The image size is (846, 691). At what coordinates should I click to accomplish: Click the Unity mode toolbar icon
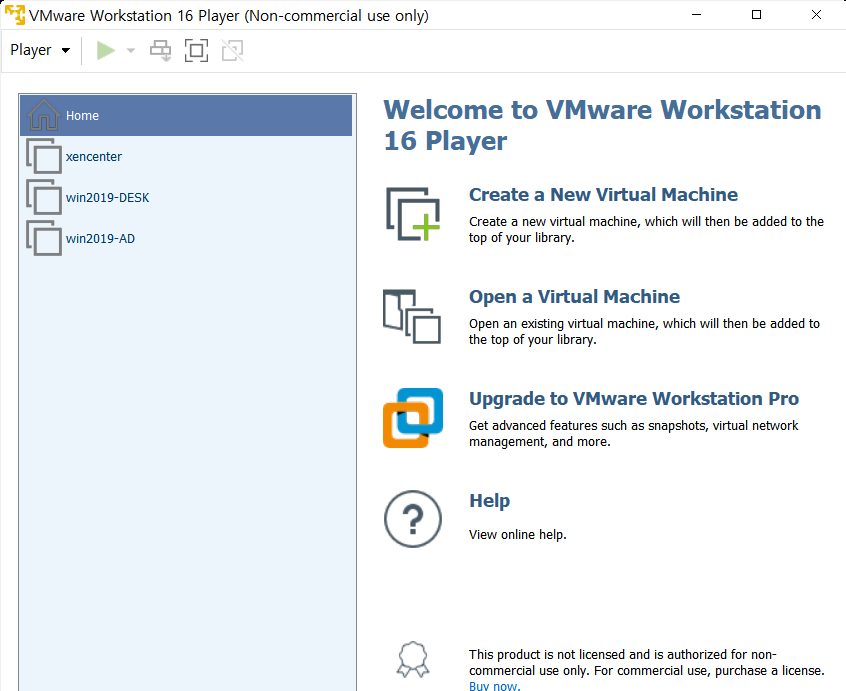(x=233, y=51)
